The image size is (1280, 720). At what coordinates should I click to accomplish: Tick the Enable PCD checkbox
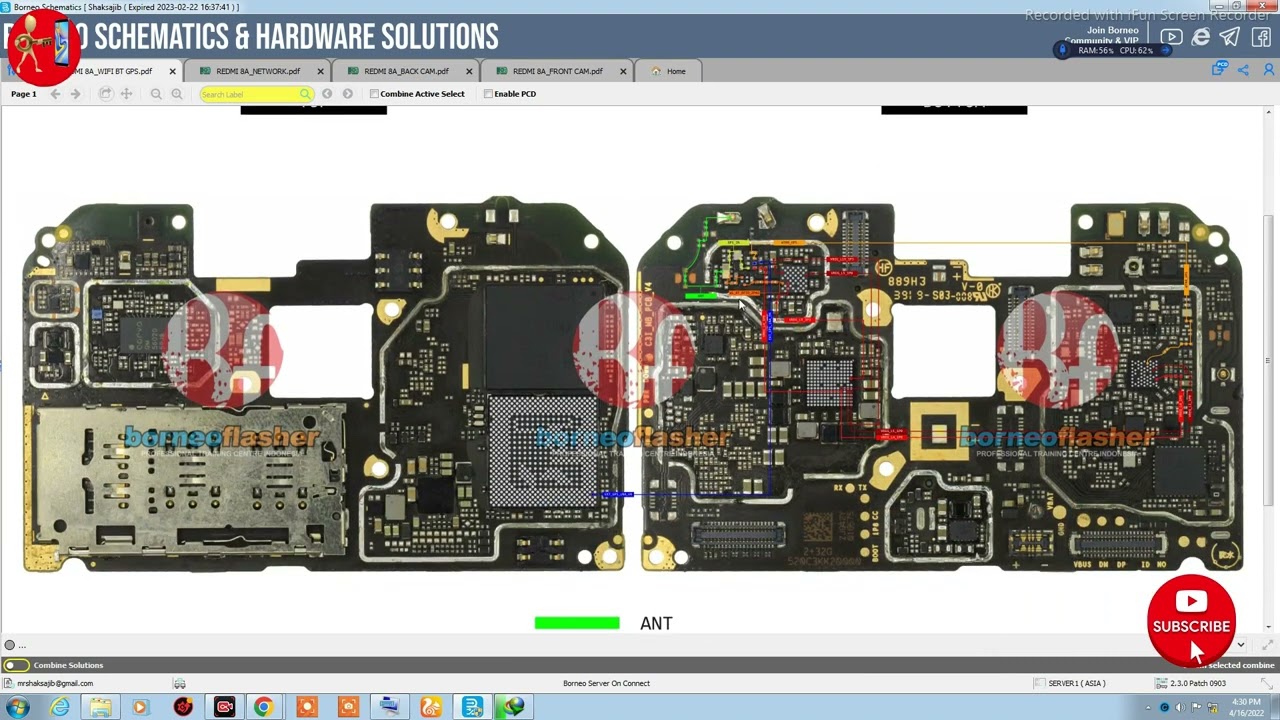pos(488,94)
